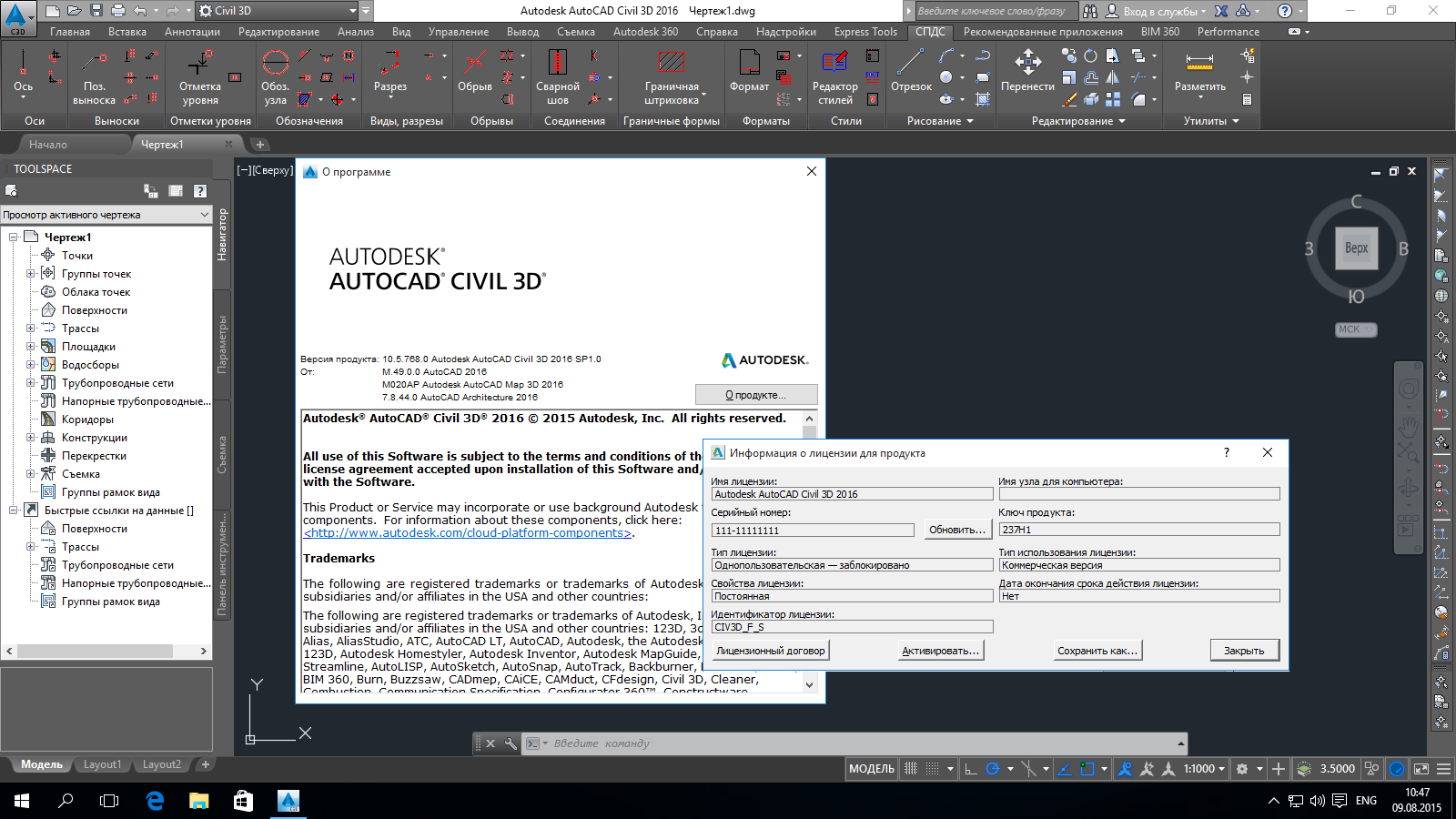This screenshot has width=1456, height=819.
Task: Expand the Редактирование ribbon panel
Action: pyautogui.click(x=1078, y=121)
